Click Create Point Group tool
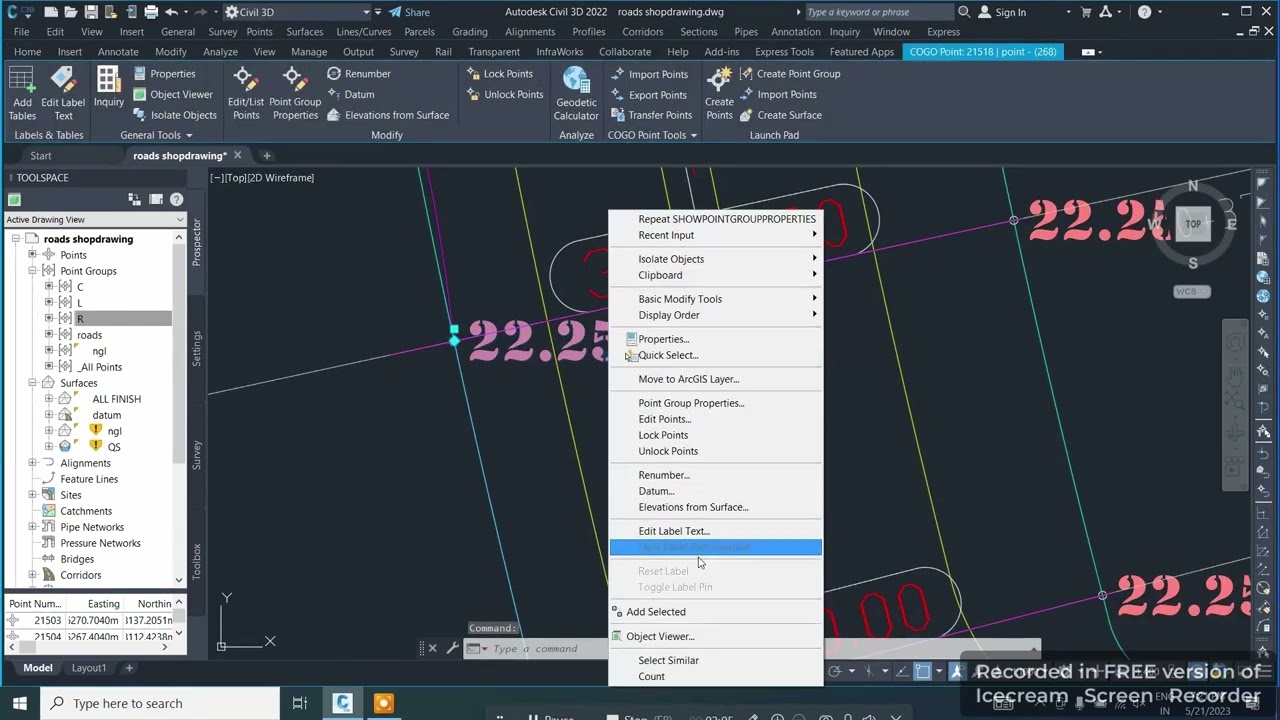This screenshot has height=720, width=1280. [790, 74]
